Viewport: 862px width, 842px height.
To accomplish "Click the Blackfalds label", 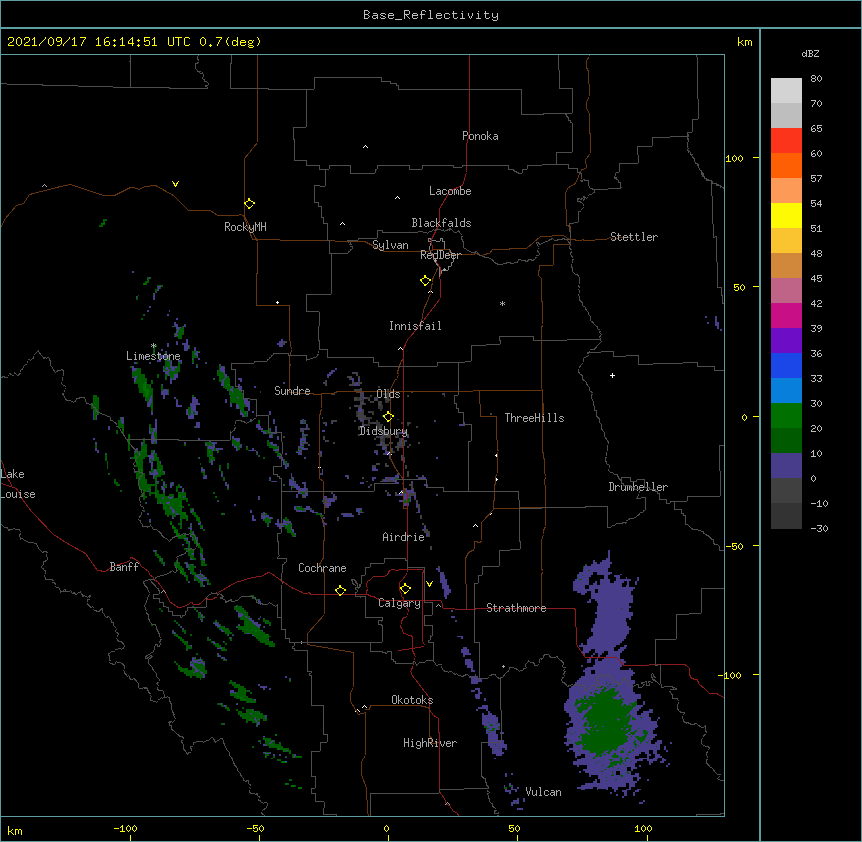I will point(441,223).
